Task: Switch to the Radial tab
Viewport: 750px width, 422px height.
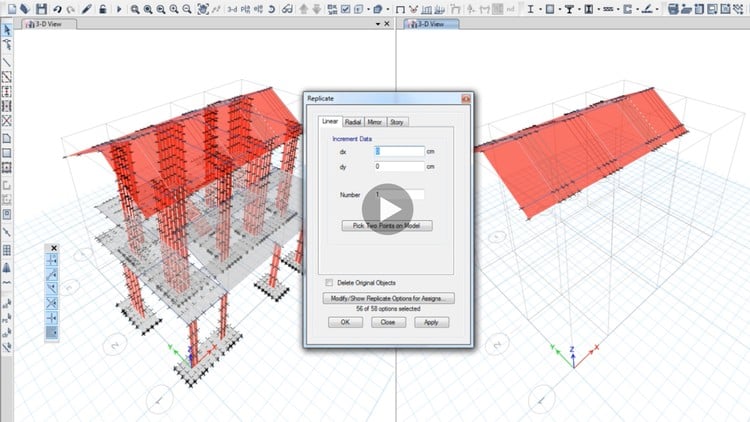Action: (x=353, y=122)
